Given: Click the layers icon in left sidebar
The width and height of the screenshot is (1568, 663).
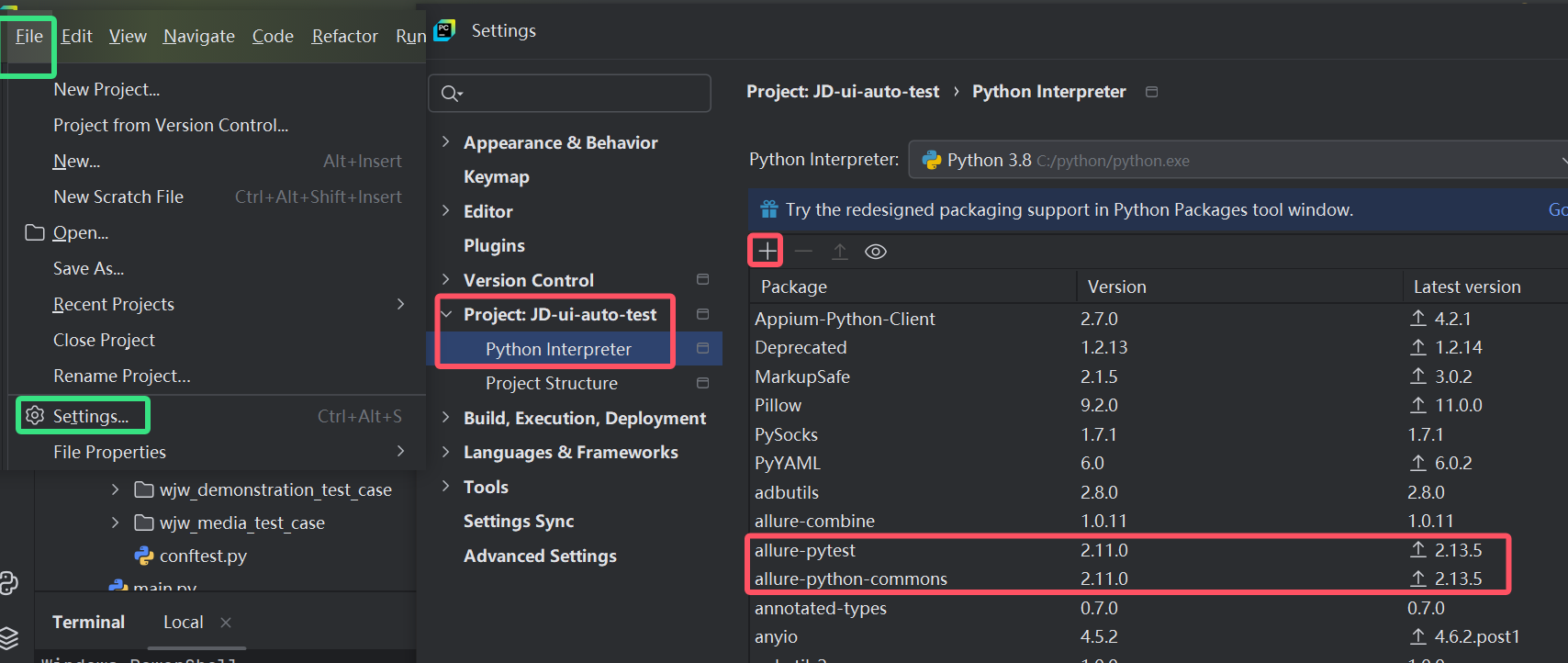Looking at the screenshot, I should (x=9, y=637).
